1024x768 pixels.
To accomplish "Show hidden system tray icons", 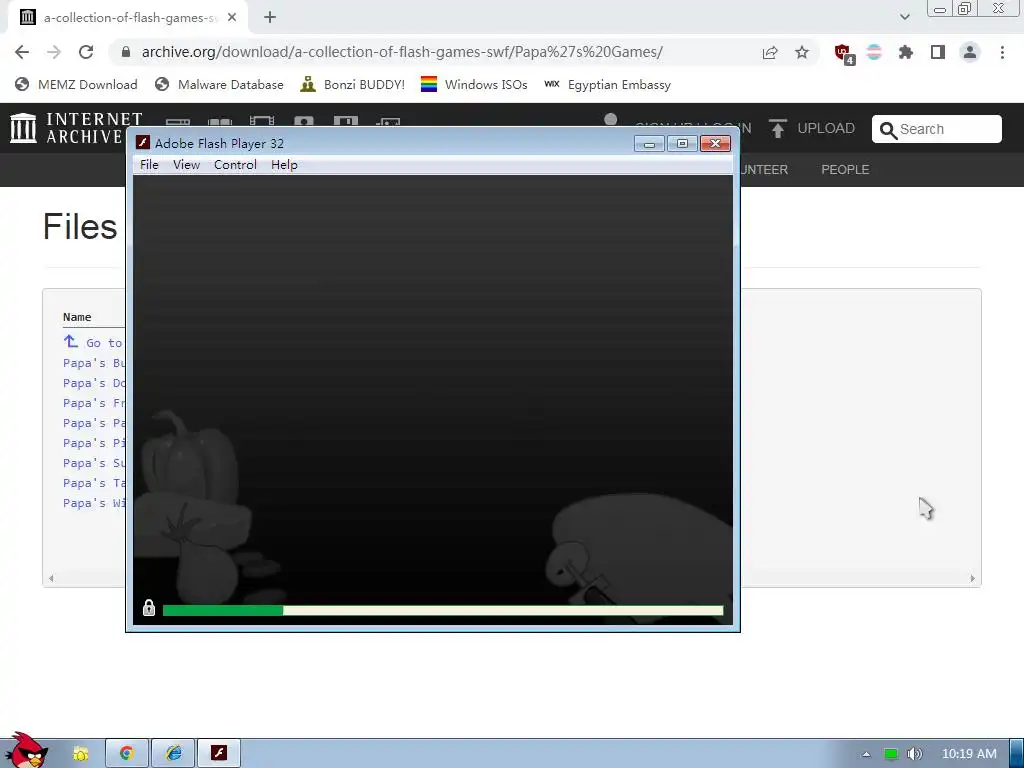I will 866,754.
